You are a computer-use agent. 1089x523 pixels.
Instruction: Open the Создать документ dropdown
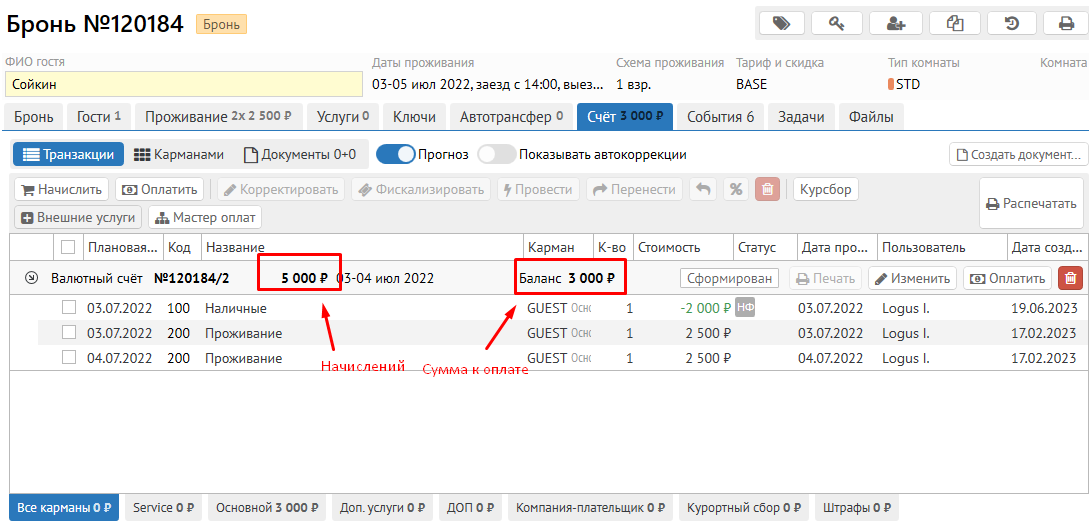pyautogui.click(x=1018, y=155)
